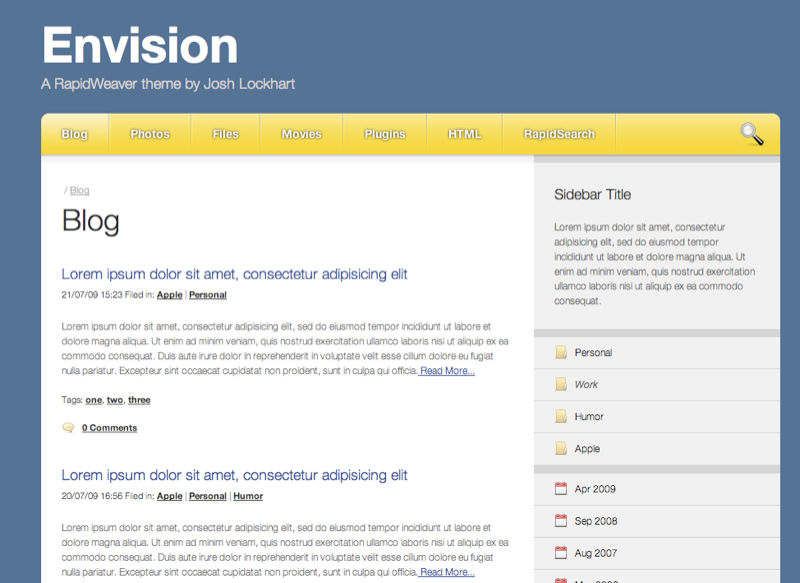Click the calendar icon beside Sep 2008
Viewport: 800px width, 583px height.
coord(561,521)
